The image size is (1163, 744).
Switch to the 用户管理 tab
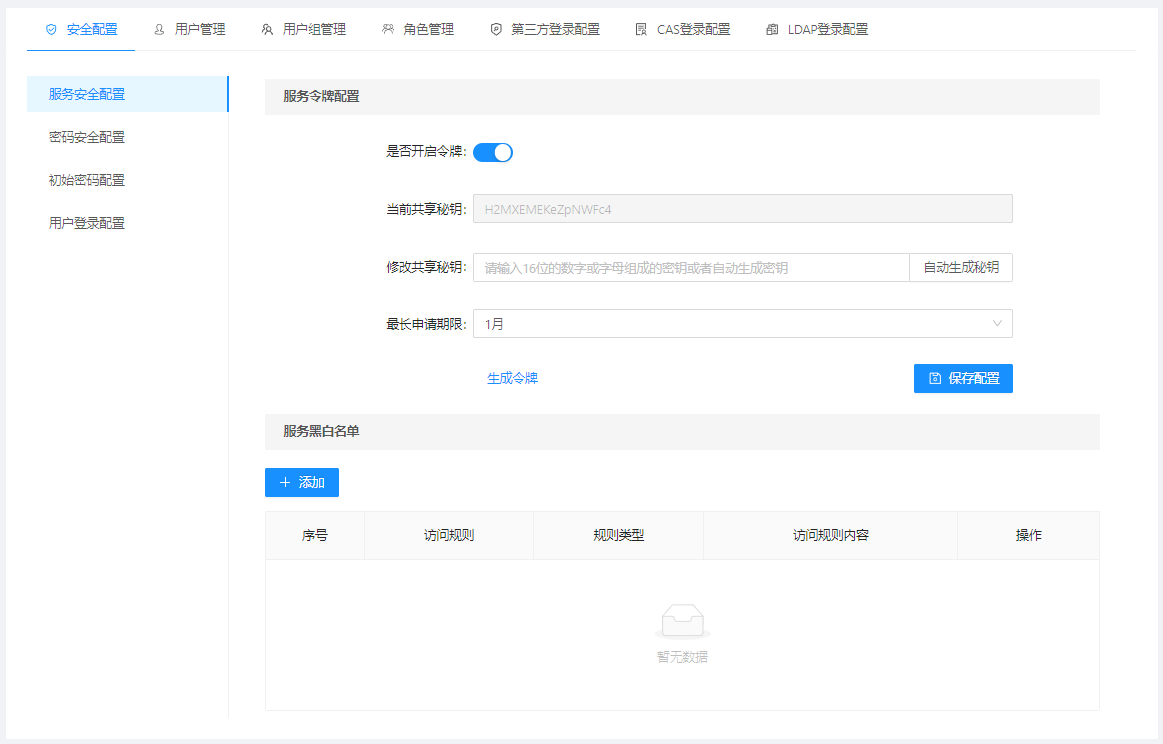pyautogui.click(x=190, y=30)
